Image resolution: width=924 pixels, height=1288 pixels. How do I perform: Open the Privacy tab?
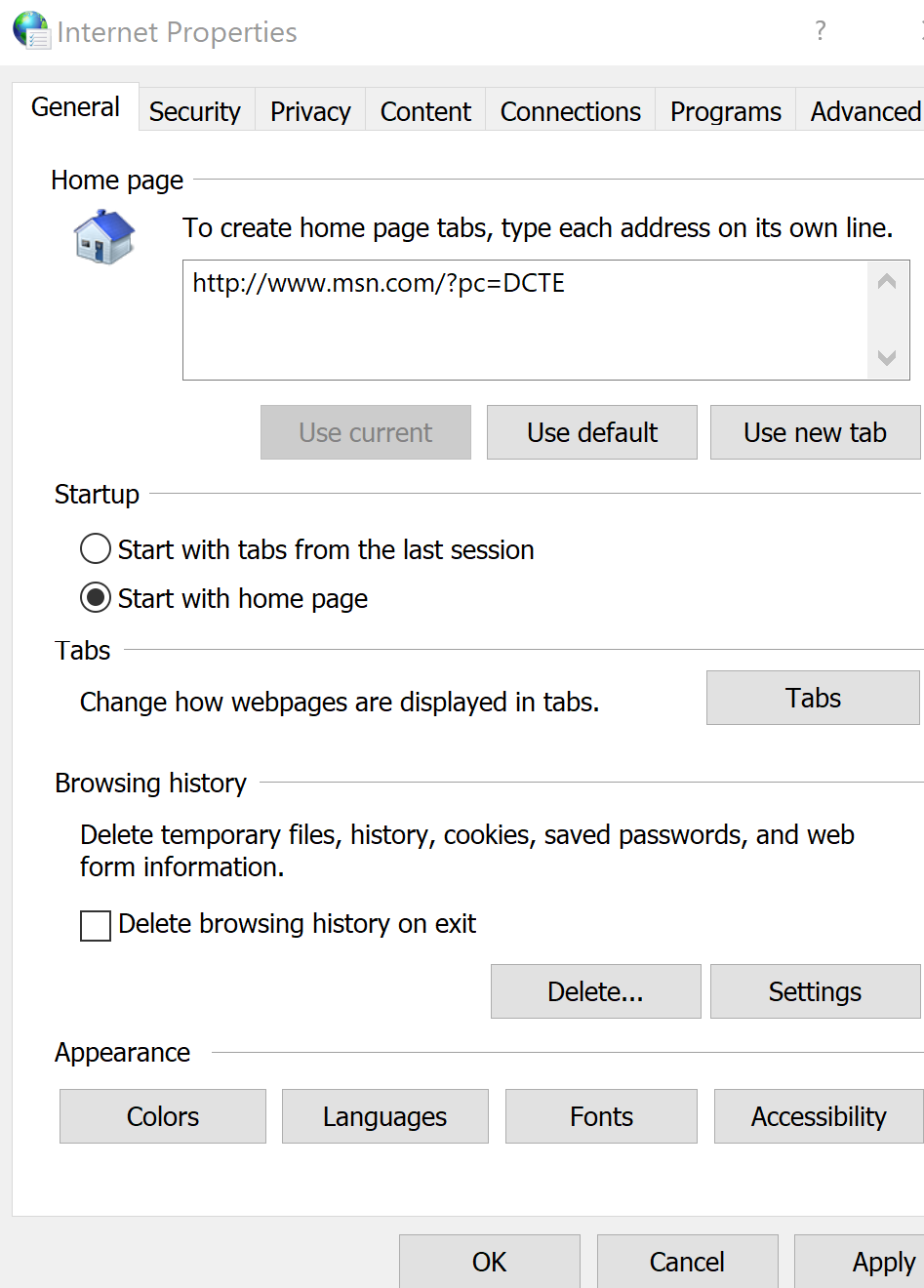(310, 111)
